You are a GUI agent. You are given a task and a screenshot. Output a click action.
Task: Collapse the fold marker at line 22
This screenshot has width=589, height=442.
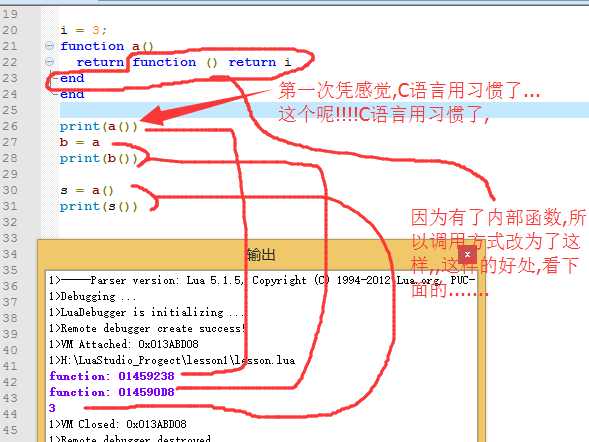click(x=49, y=61)
